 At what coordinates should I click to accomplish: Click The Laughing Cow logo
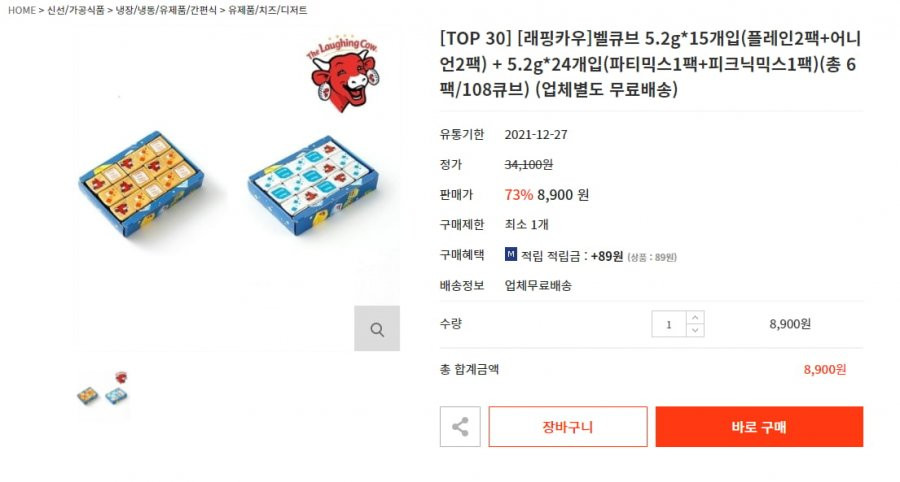(343, 72)
